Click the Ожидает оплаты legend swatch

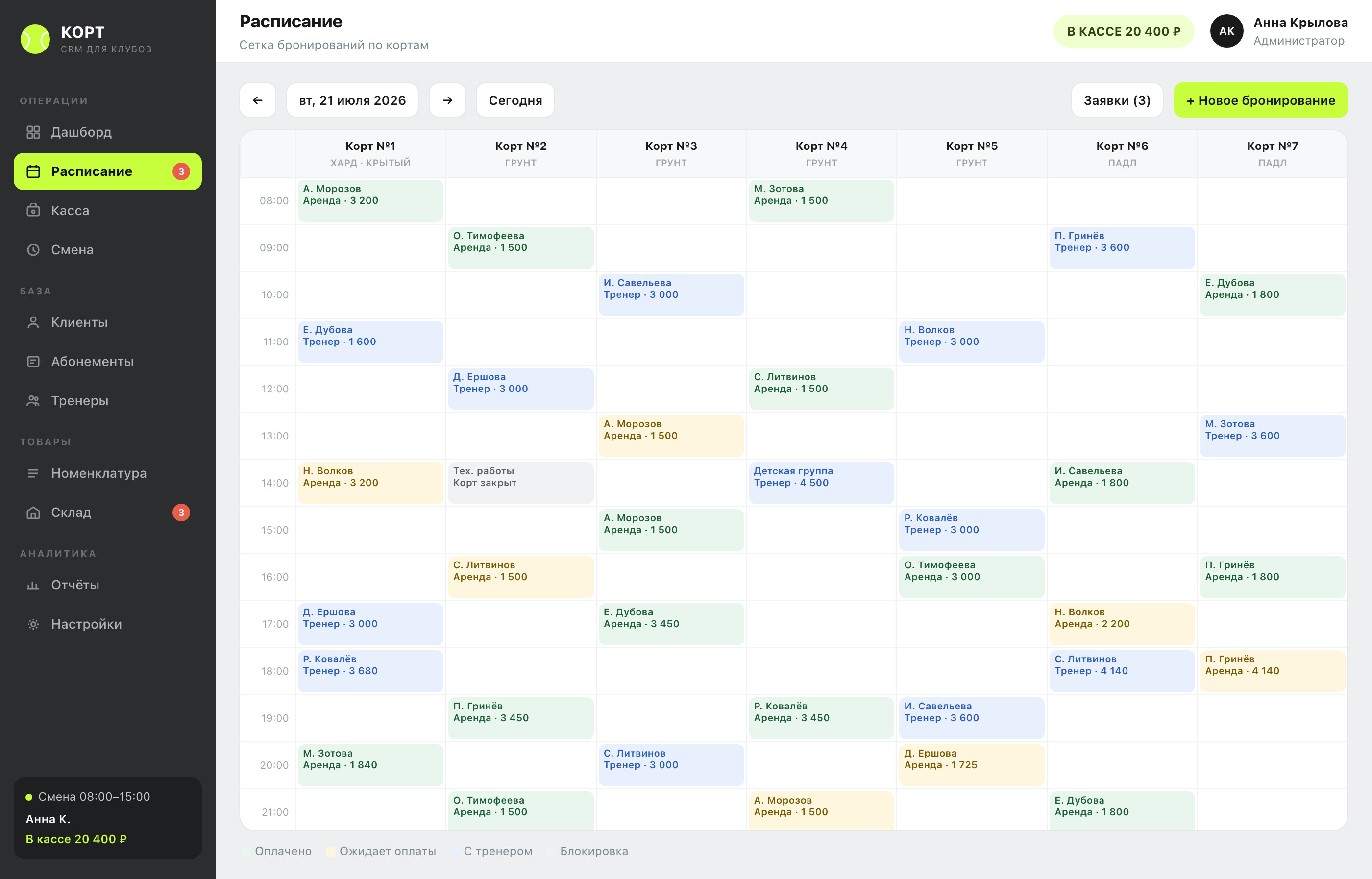(x=330, y=852)
